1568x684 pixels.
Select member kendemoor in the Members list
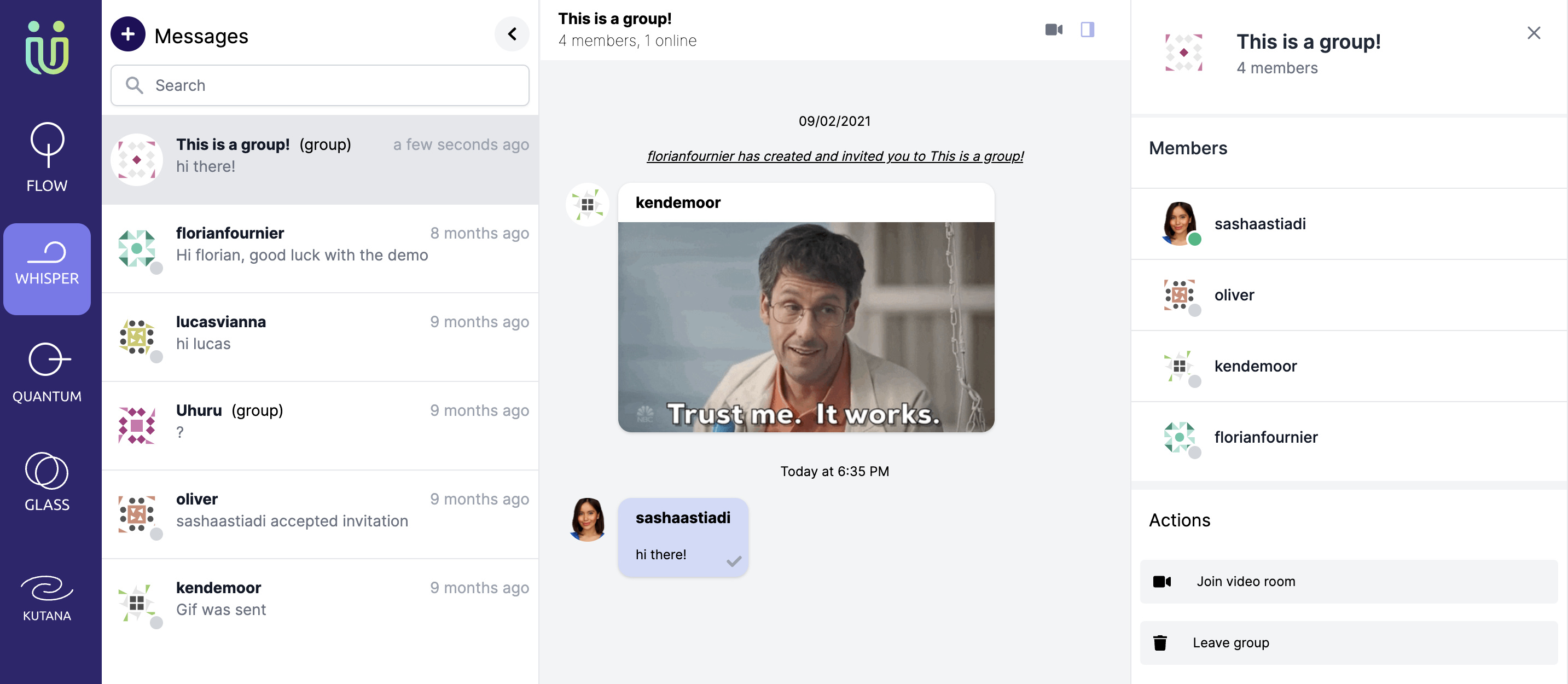(1349, 366)
